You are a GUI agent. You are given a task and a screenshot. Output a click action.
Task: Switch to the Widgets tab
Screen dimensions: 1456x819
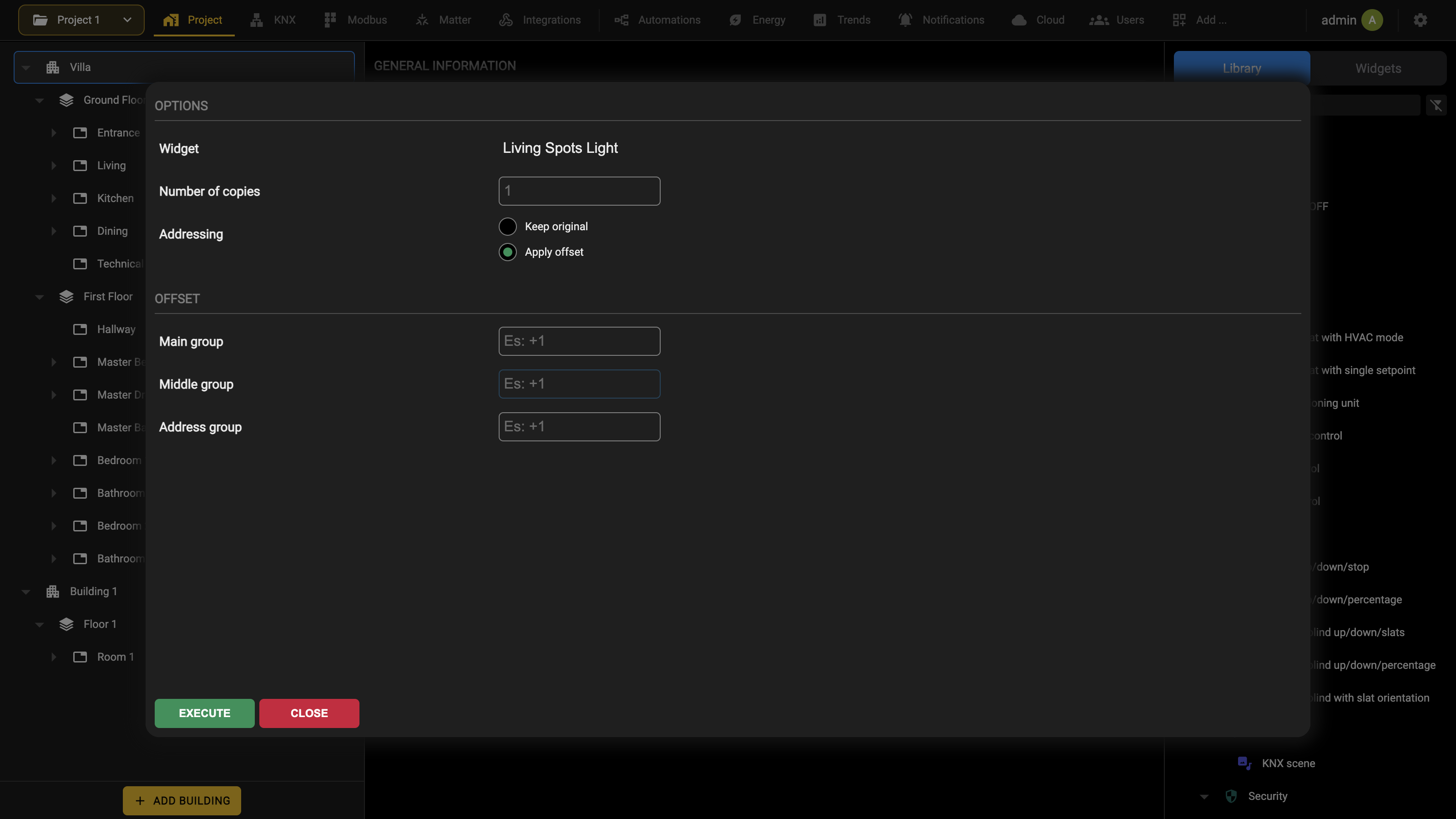pos(1378,68)
